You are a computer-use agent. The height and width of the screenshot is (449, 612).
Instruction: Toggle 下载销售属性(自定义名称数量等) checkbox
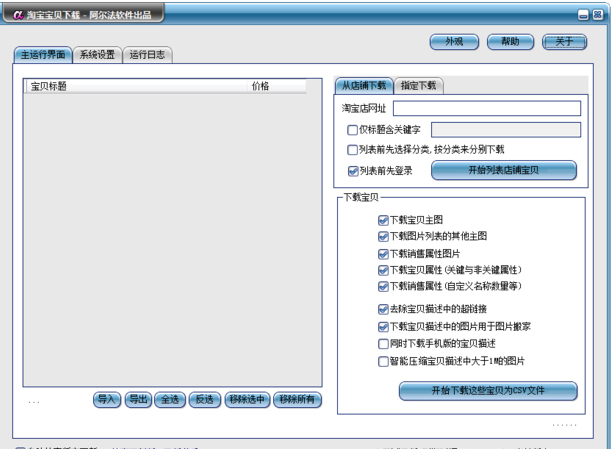[383, 287]
